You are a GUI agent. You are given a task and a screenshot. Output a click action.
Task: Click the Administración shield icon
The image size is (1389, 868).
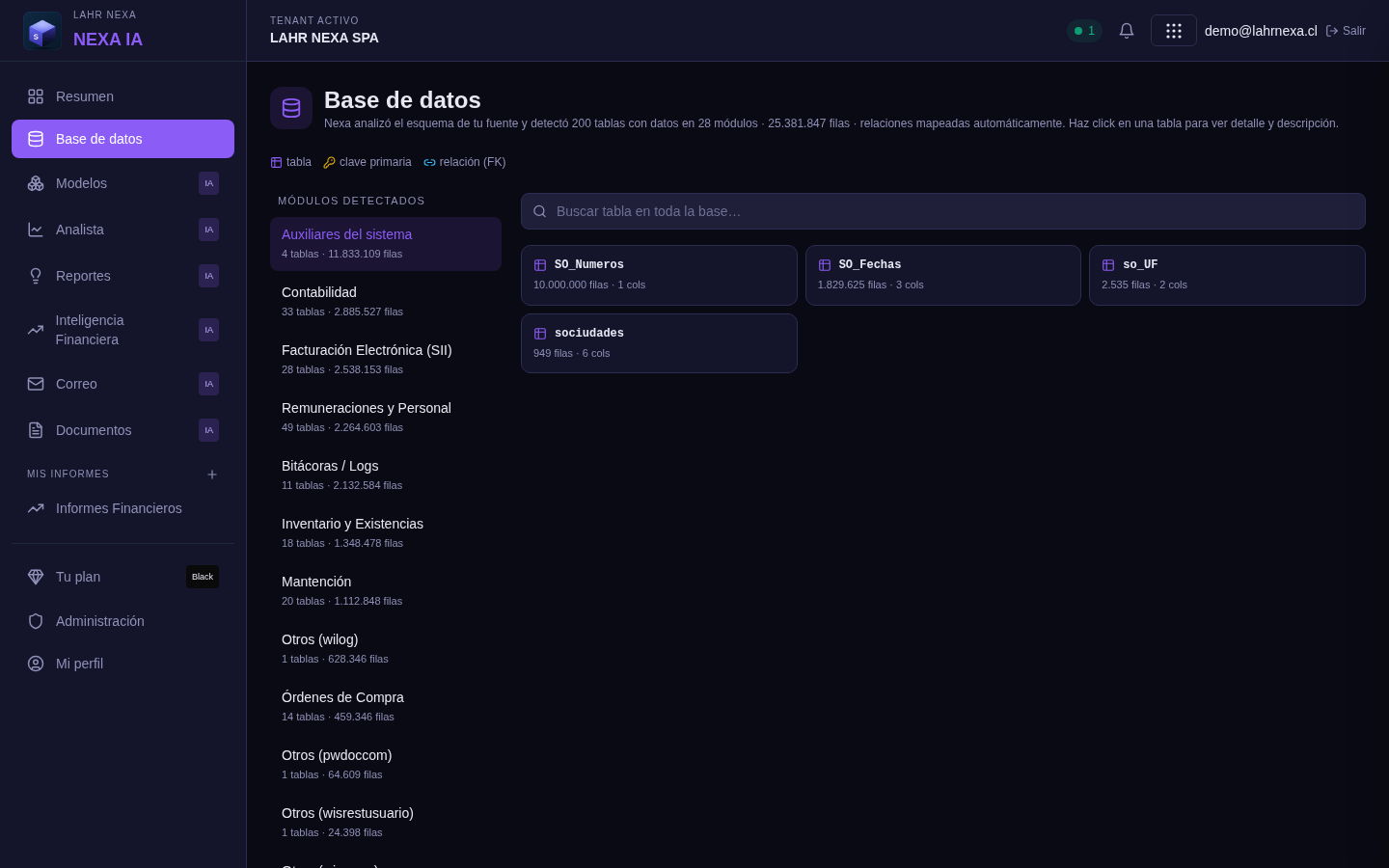pyautogui.click(x=36, y=621)
